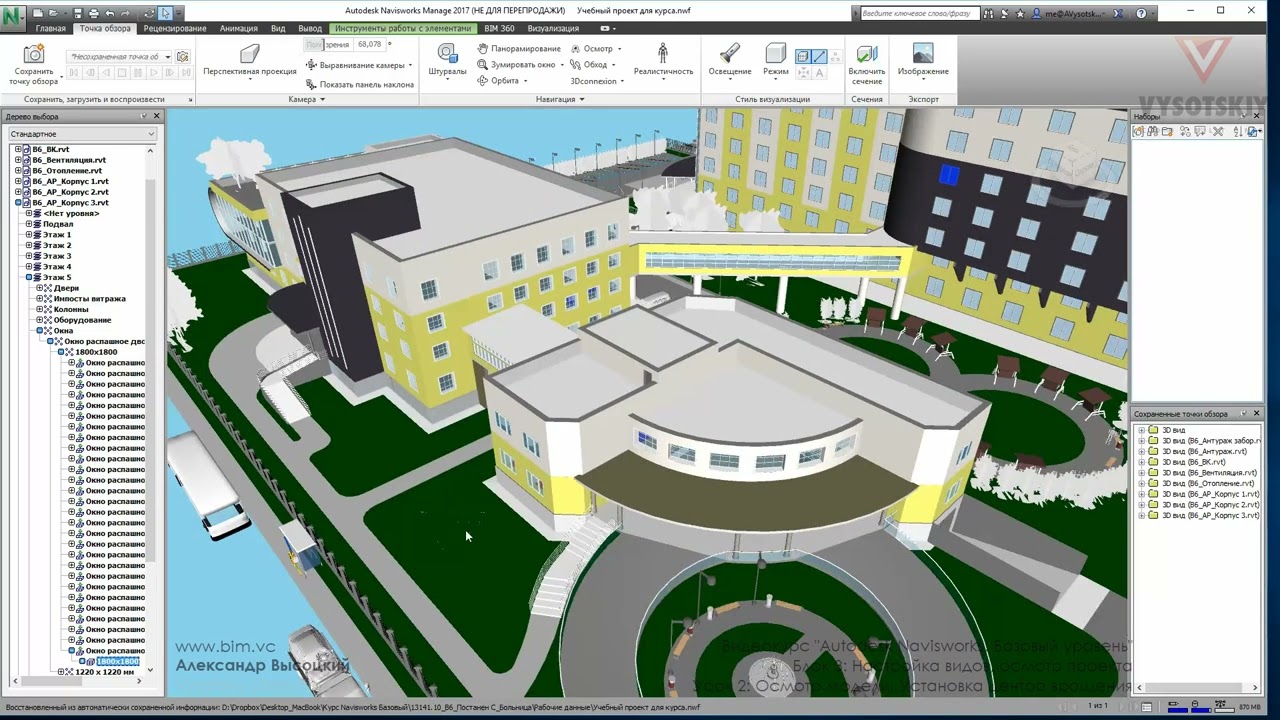Viewport: 1280px width, 720px height.
Task: Toggle the lines display button in Стиль визуализации
Action: (819, 57)
